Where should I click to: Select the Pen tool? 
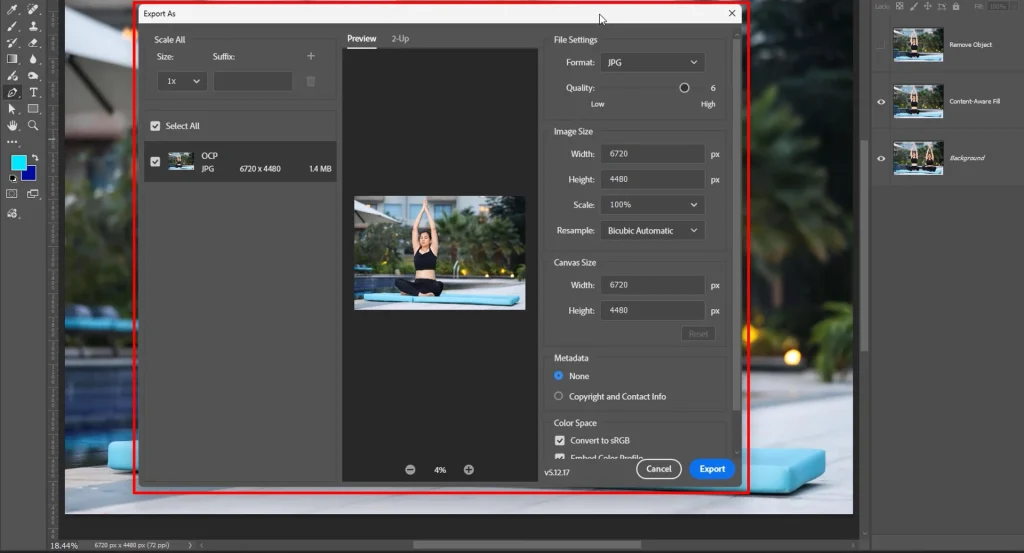tap(12, 92)
